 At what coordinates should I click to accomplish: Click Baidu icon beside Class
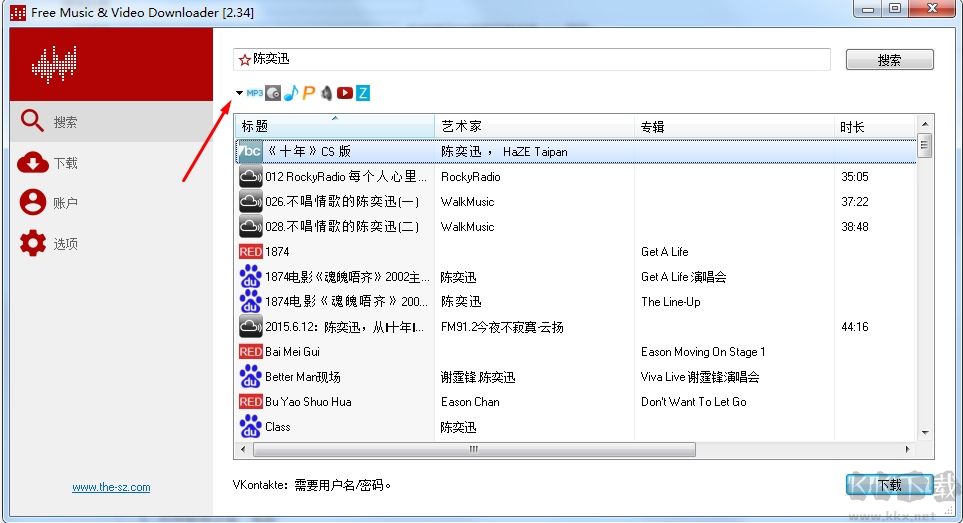coord(251,427)
